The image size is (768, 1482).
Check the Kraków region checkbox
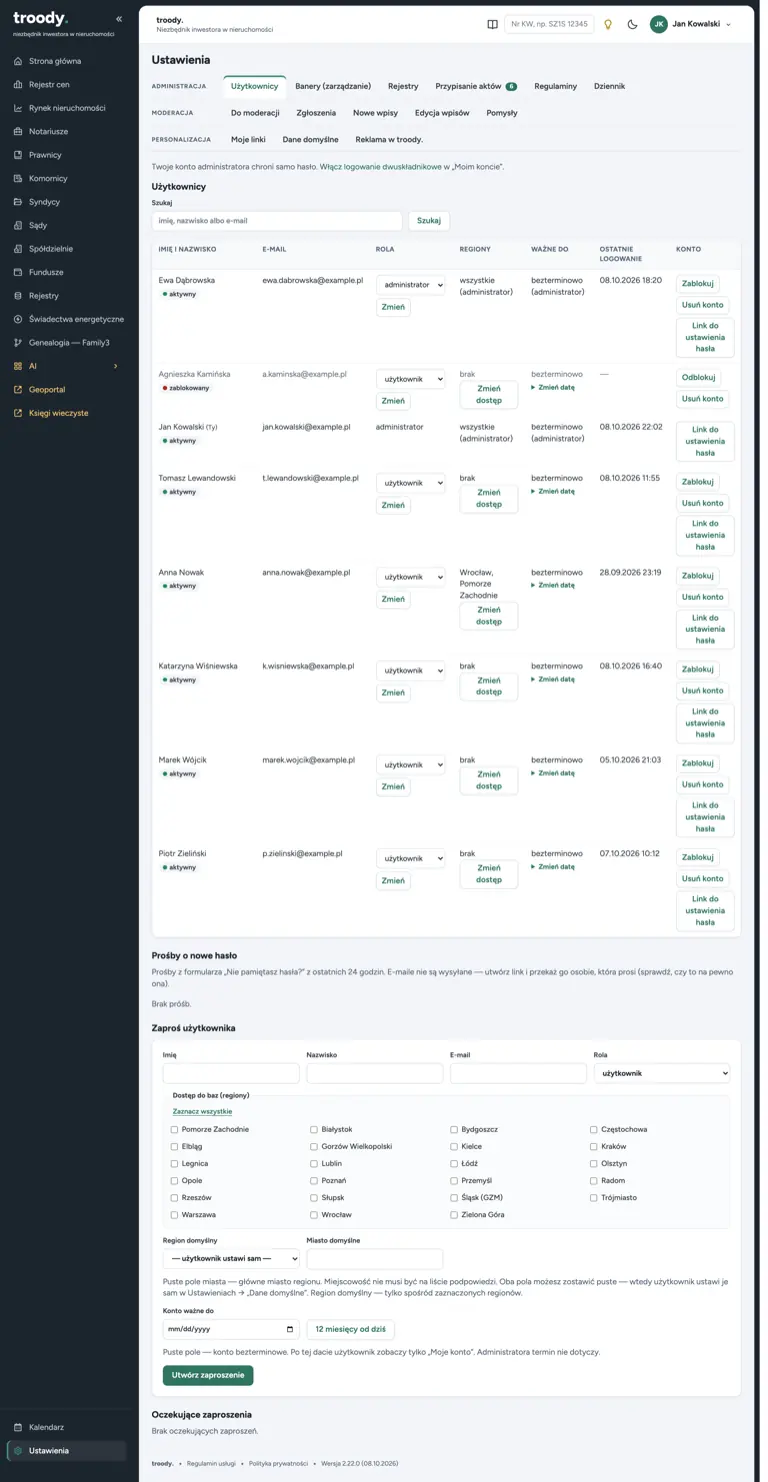[594, 1147]
